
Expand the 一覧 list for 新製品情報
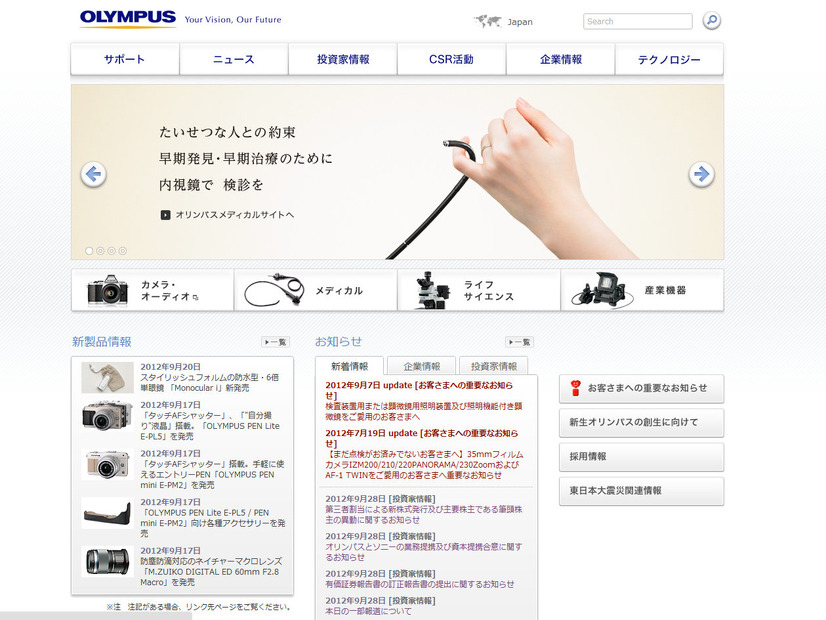275,342
